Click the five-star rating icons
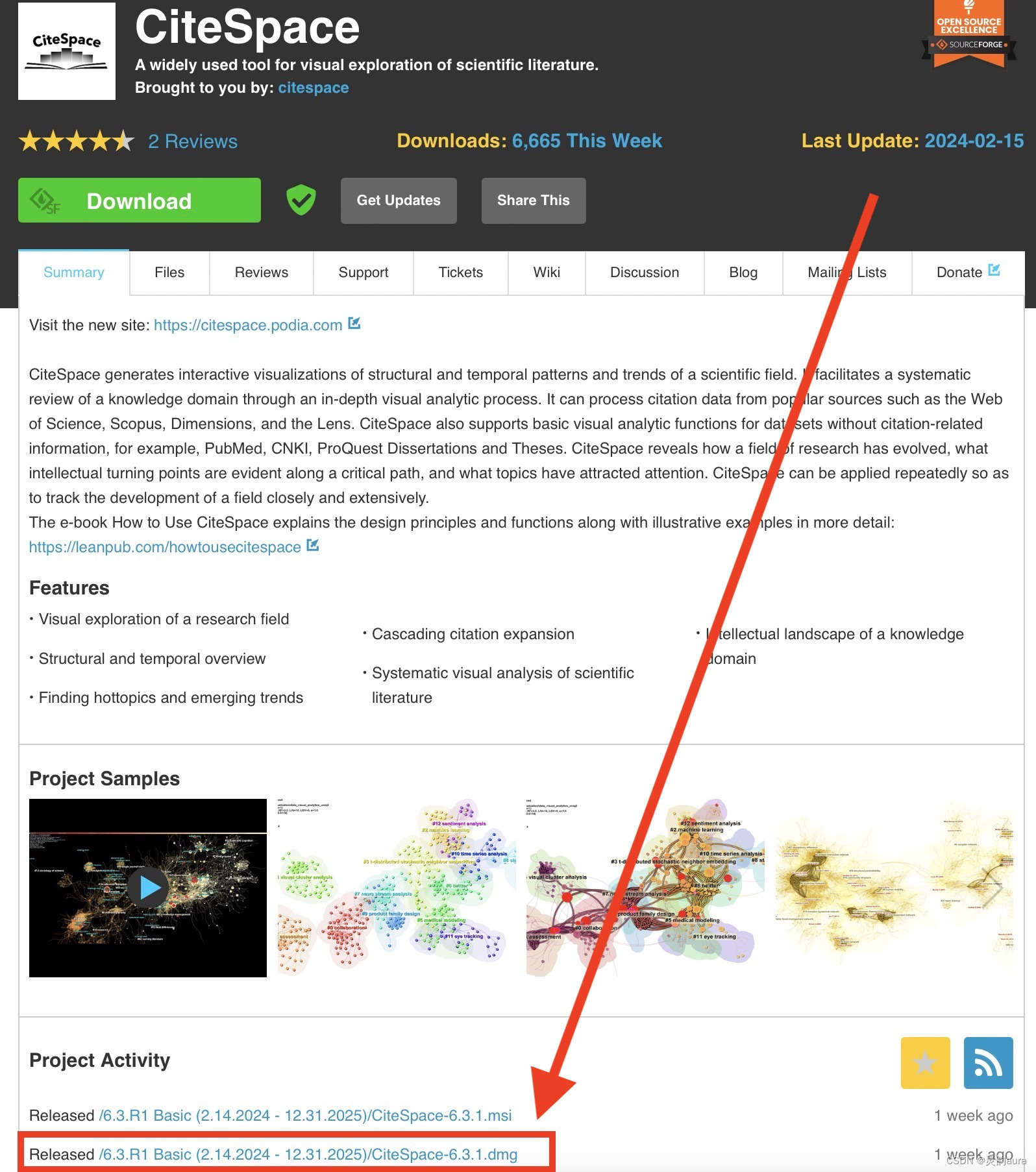The width and height of the screenshot is (1036, 1172). pos(77,141)
